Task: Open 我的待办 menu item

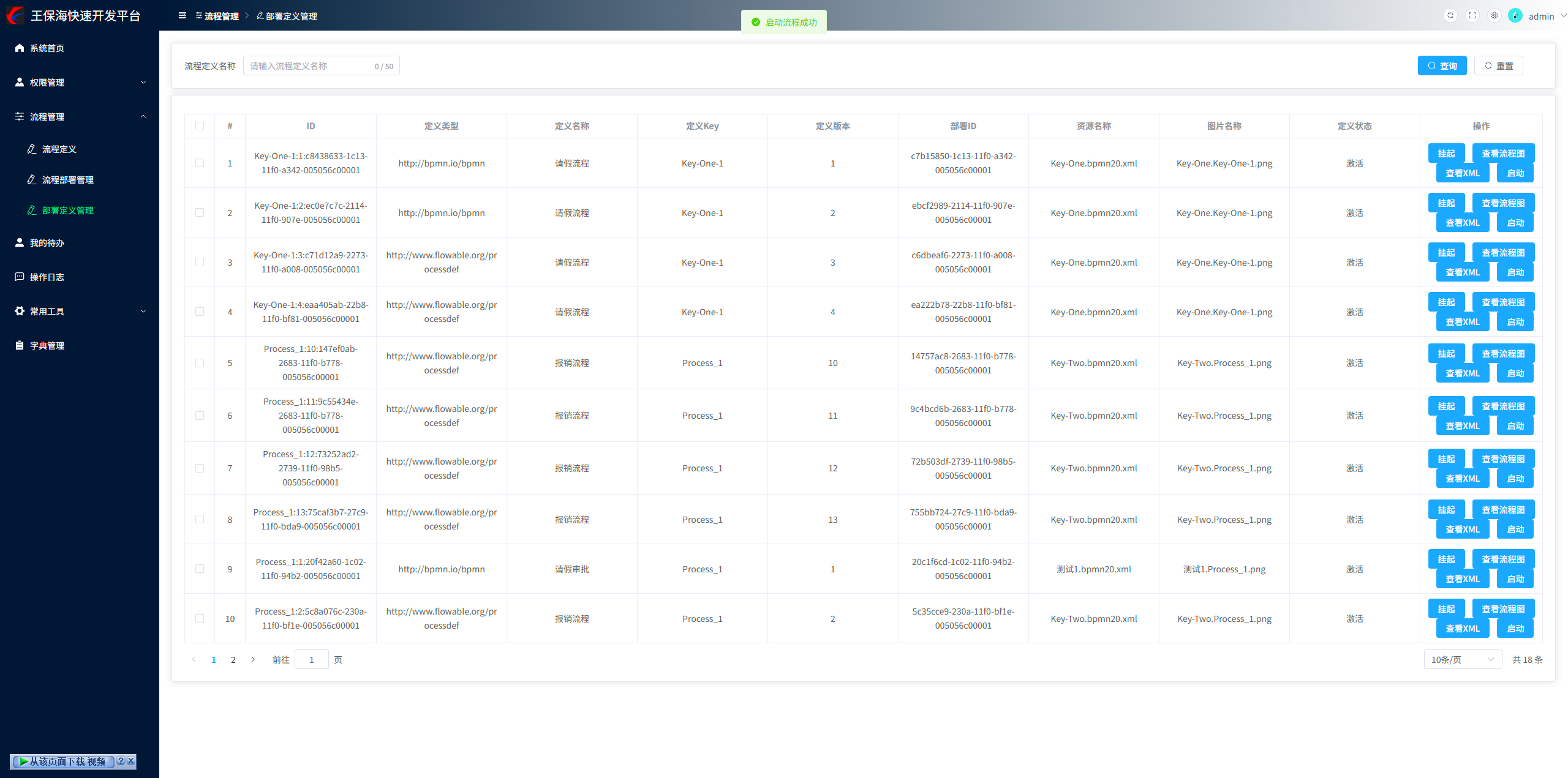Action: tap(47, 243)
